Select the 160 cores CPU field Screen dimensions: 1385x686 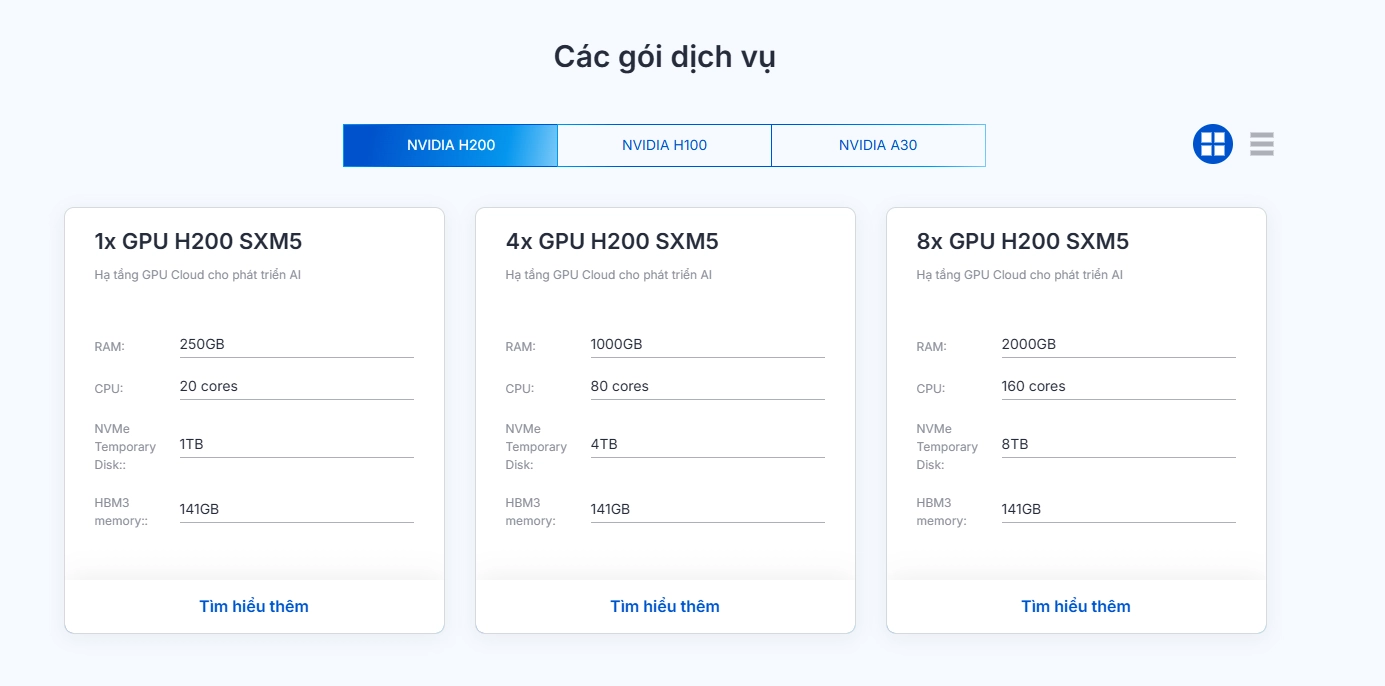(x=1118, y=386)
